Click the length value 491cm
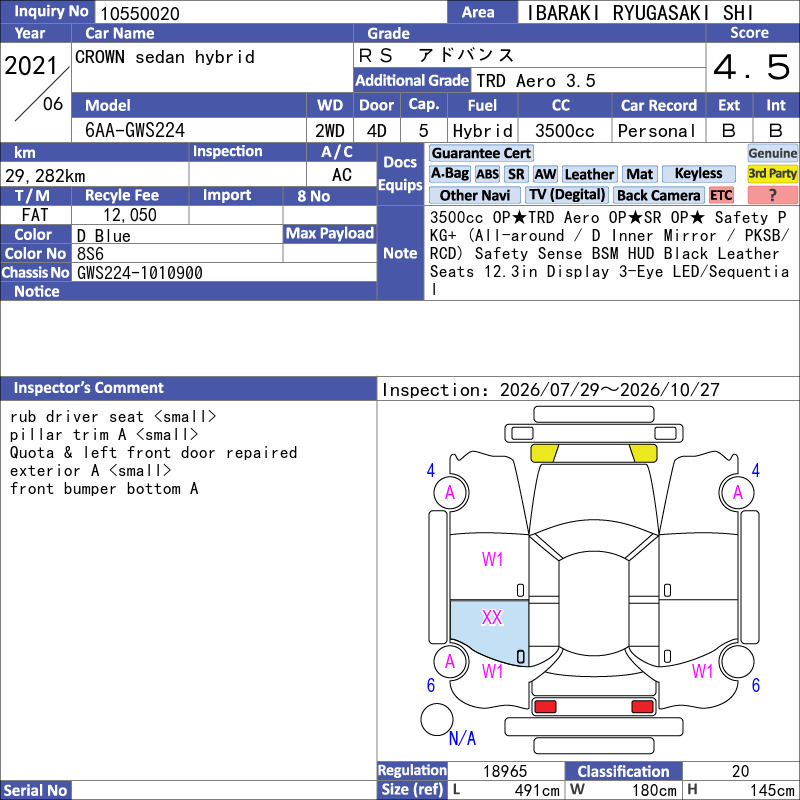 (x=537, y=790)
